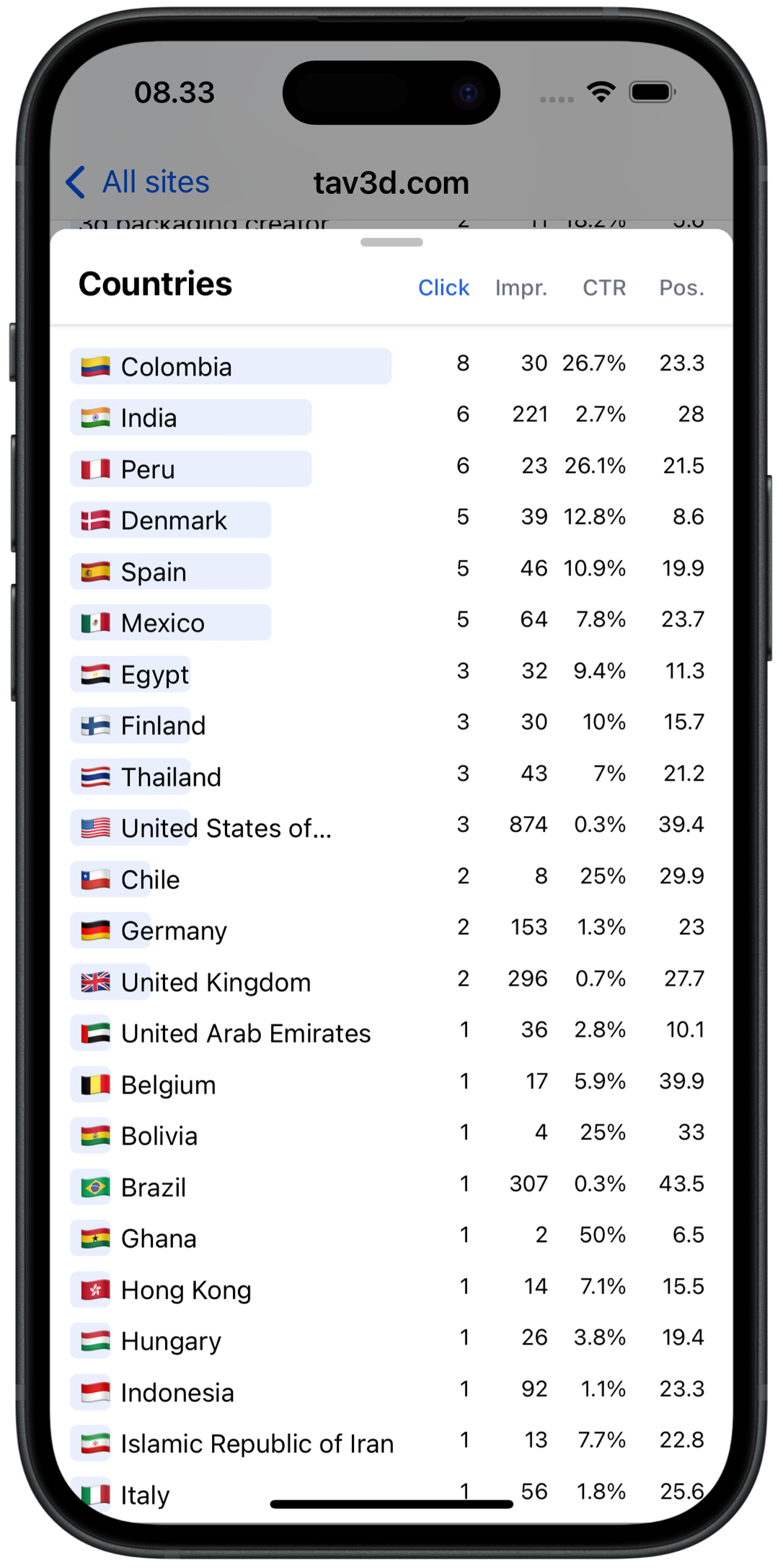Screen dimensions: 783x1568
Task: Tap the tav3d.com site title
Action: (391, 183)
